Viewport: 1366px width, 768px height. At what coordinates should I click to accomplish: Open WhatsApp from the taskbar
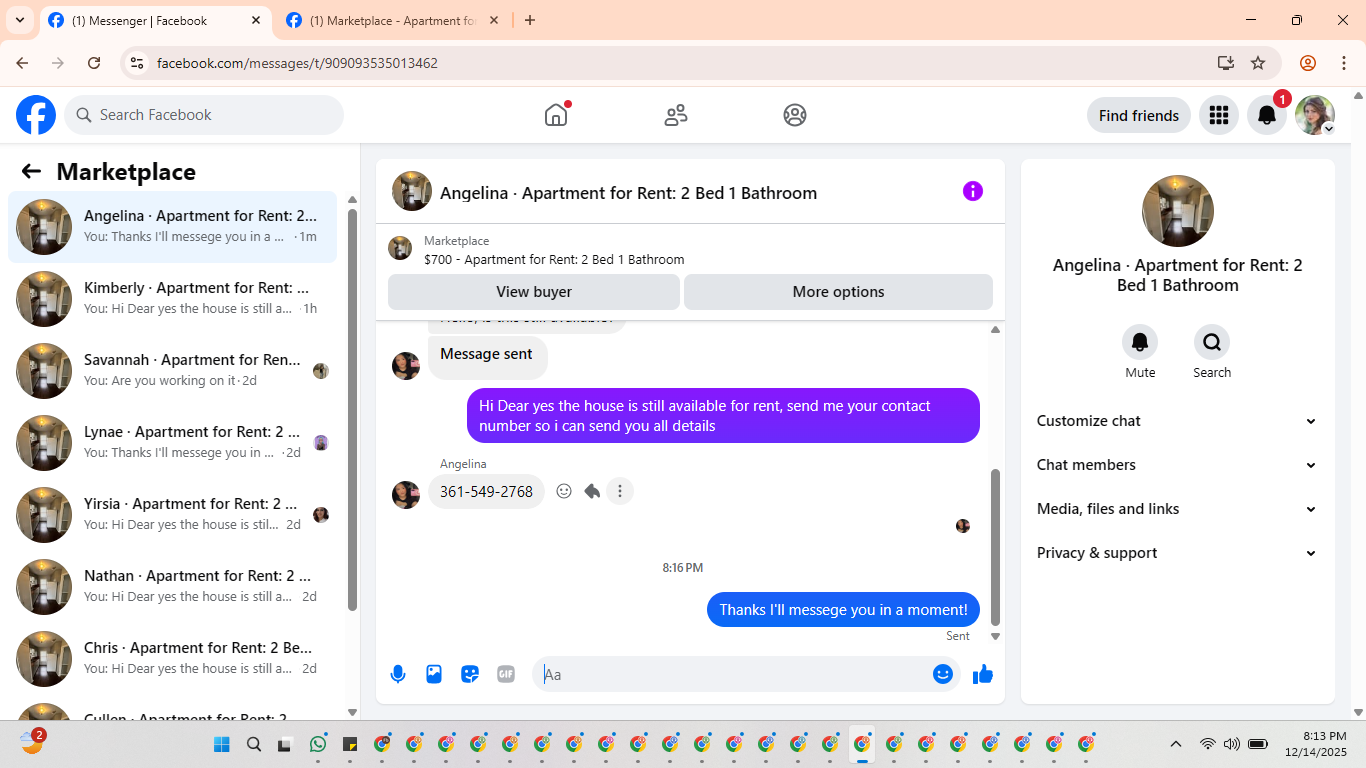click(x=318, y=744)
